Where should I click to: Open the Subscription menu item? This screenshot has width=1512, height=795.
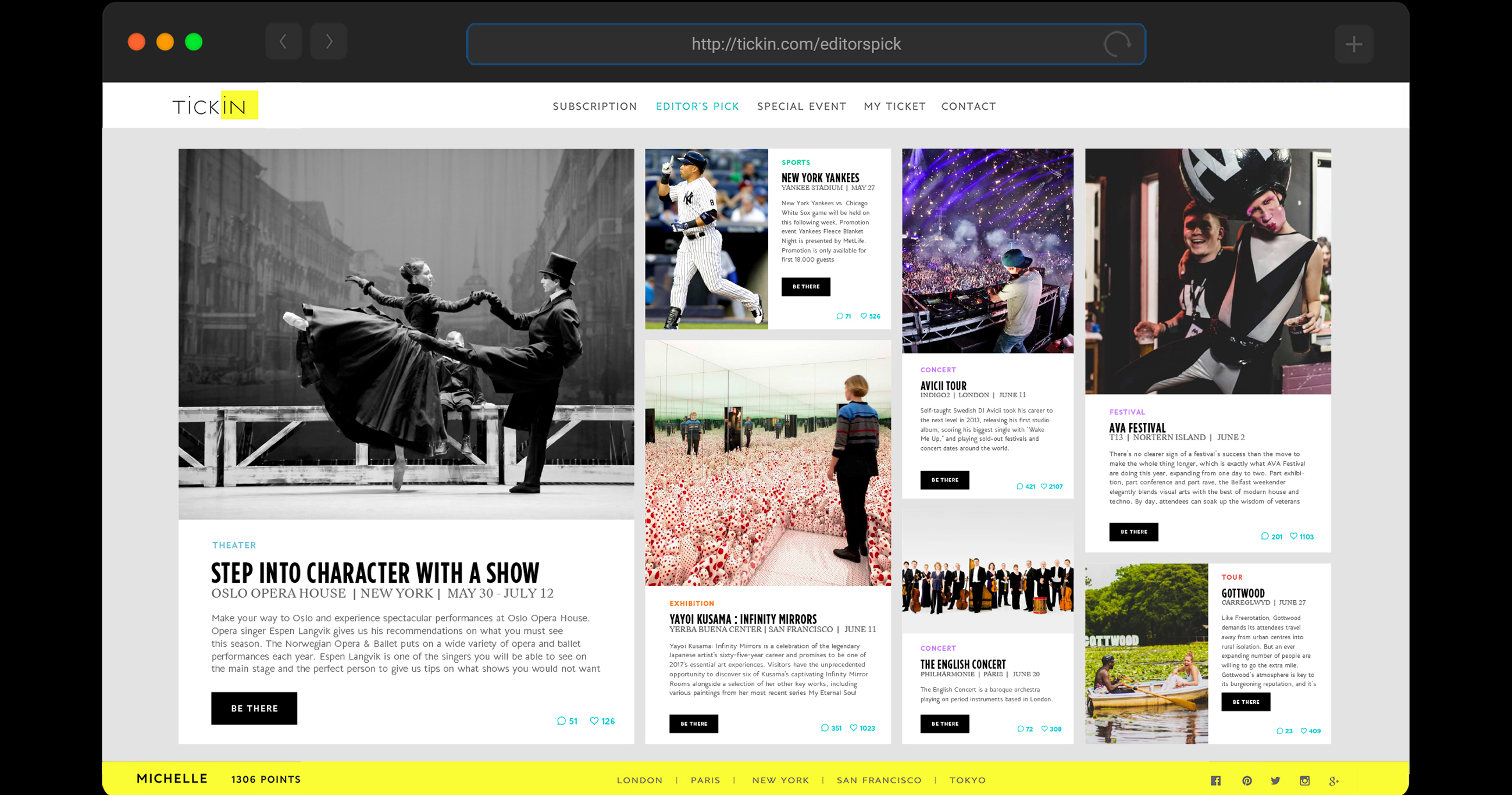[594, 106]
